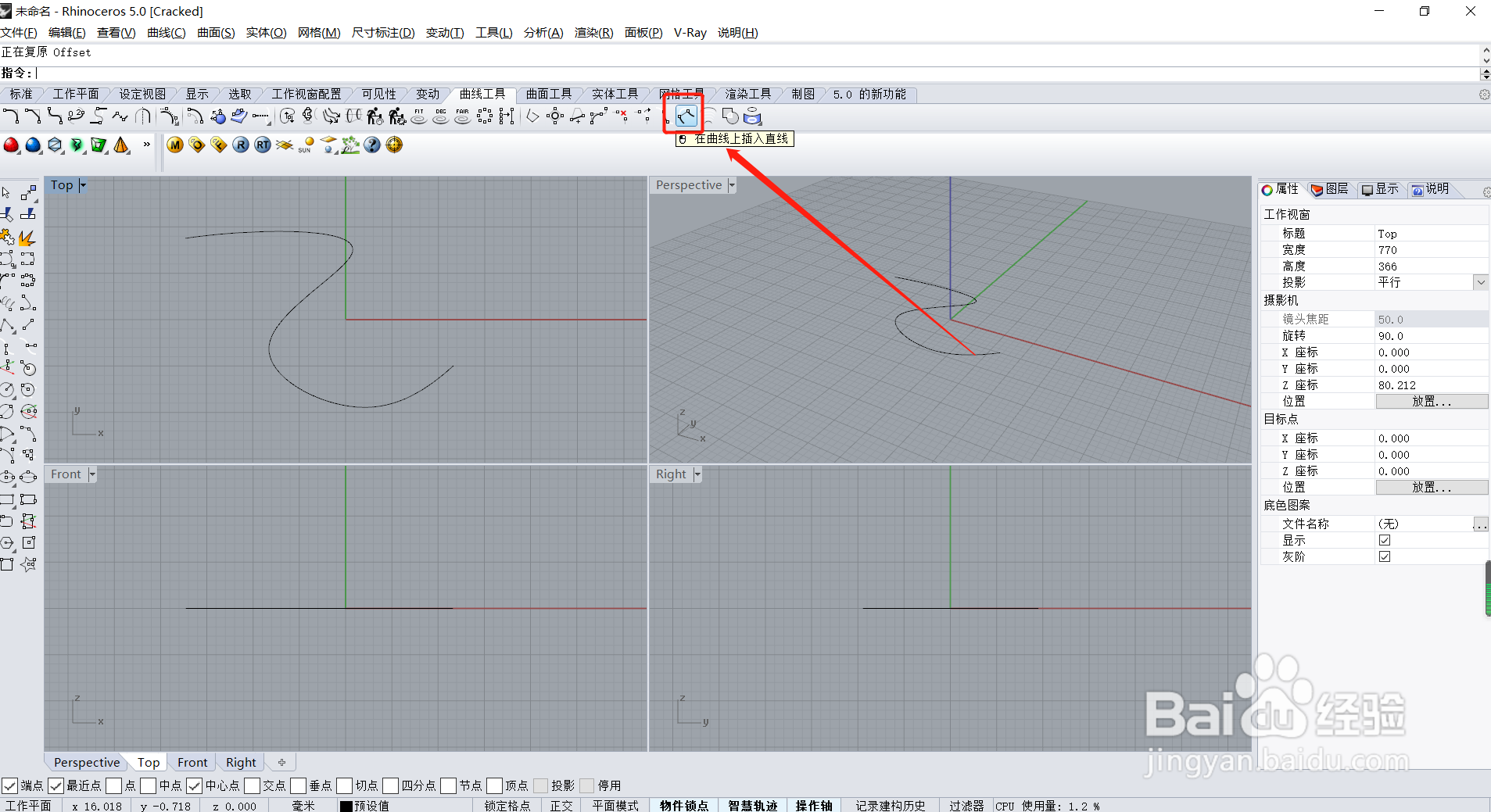Open the Front viewport dropdown arrow
The width and height of the screenshot is (1491, 812).
pyautogui.click(x=92, y=474)
